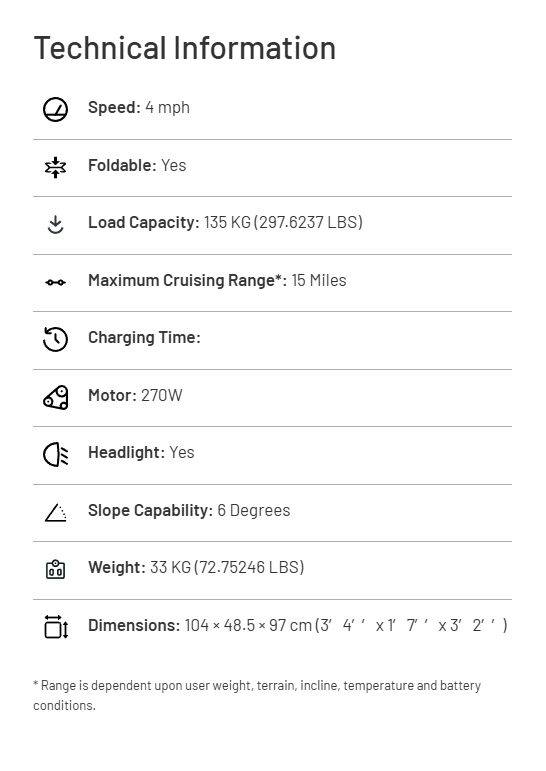Viewport: 546px width, 771px height.
Task: Click Maximum Cruising Range 15 Miles text
Action: pos(217,280)
